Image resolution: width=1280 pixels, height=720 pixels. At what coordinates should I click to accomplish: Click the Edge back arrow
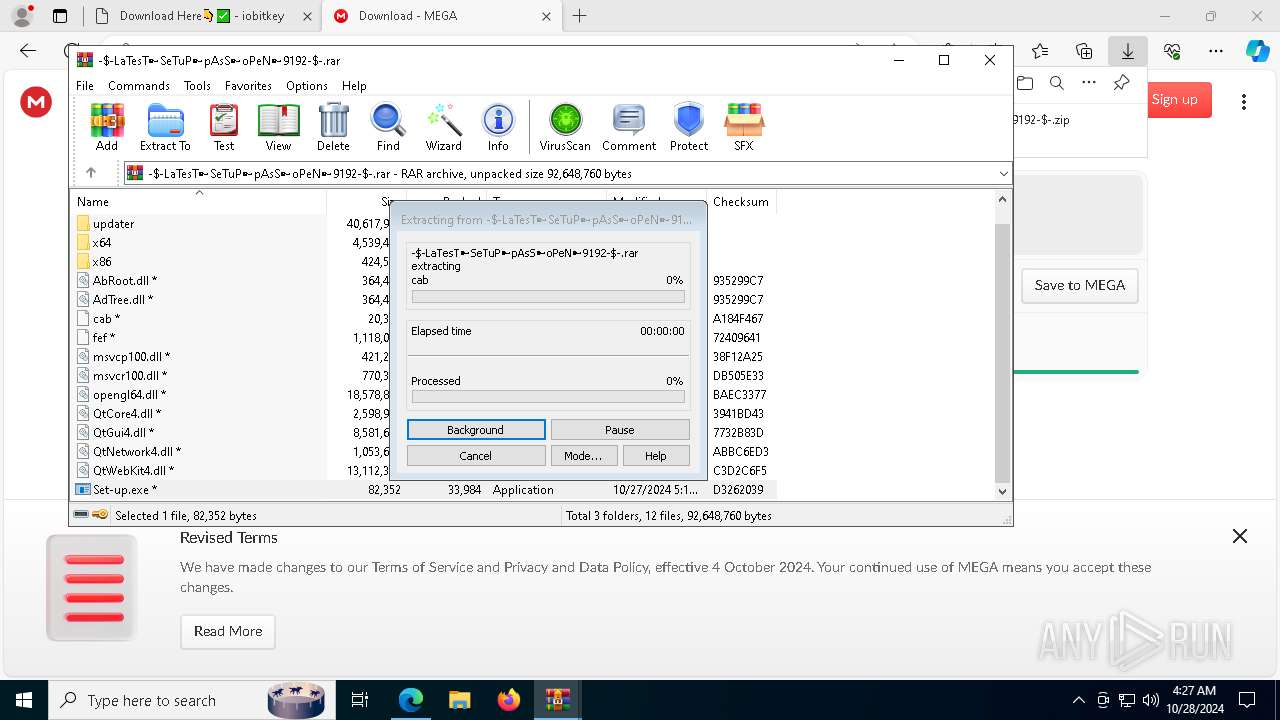pyautogui.click(x=28, y=51)
